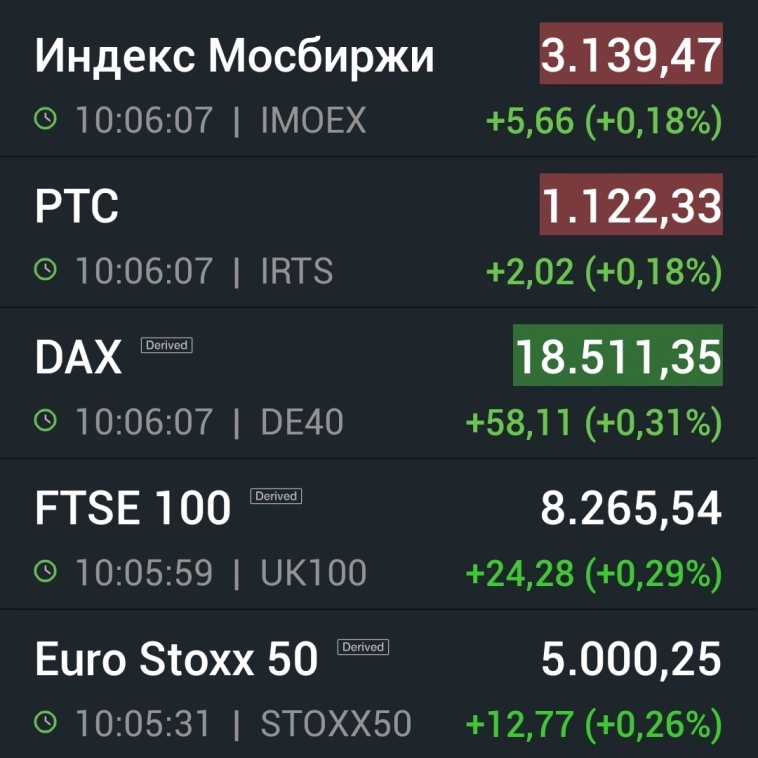Click the green highlighted price 18.511,35

617,358
